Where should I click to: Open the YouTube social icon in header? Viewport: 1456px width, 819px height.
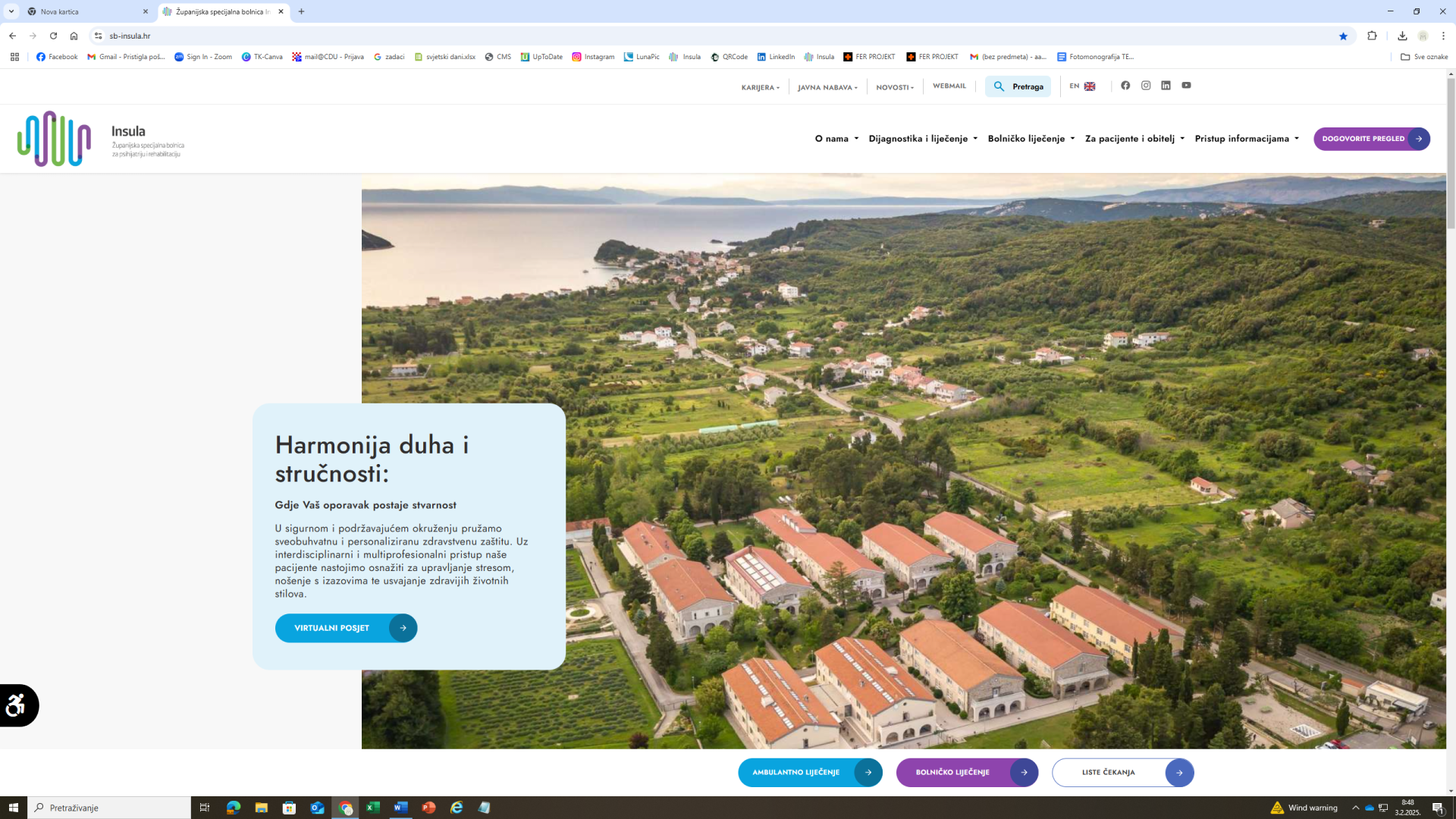pyautogui.click(x=1186, y=86)
